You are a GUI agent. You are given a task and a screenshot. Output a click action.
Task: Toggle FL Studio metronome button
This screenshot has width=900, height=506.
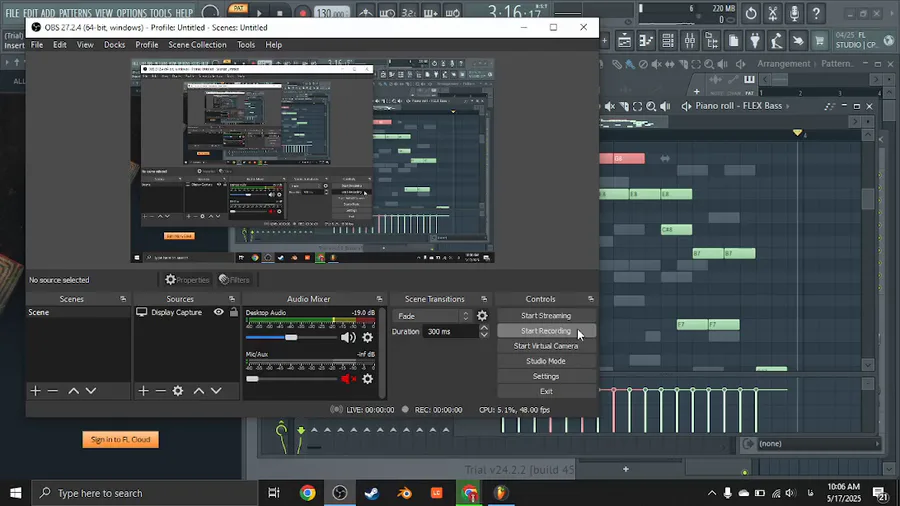365,13
